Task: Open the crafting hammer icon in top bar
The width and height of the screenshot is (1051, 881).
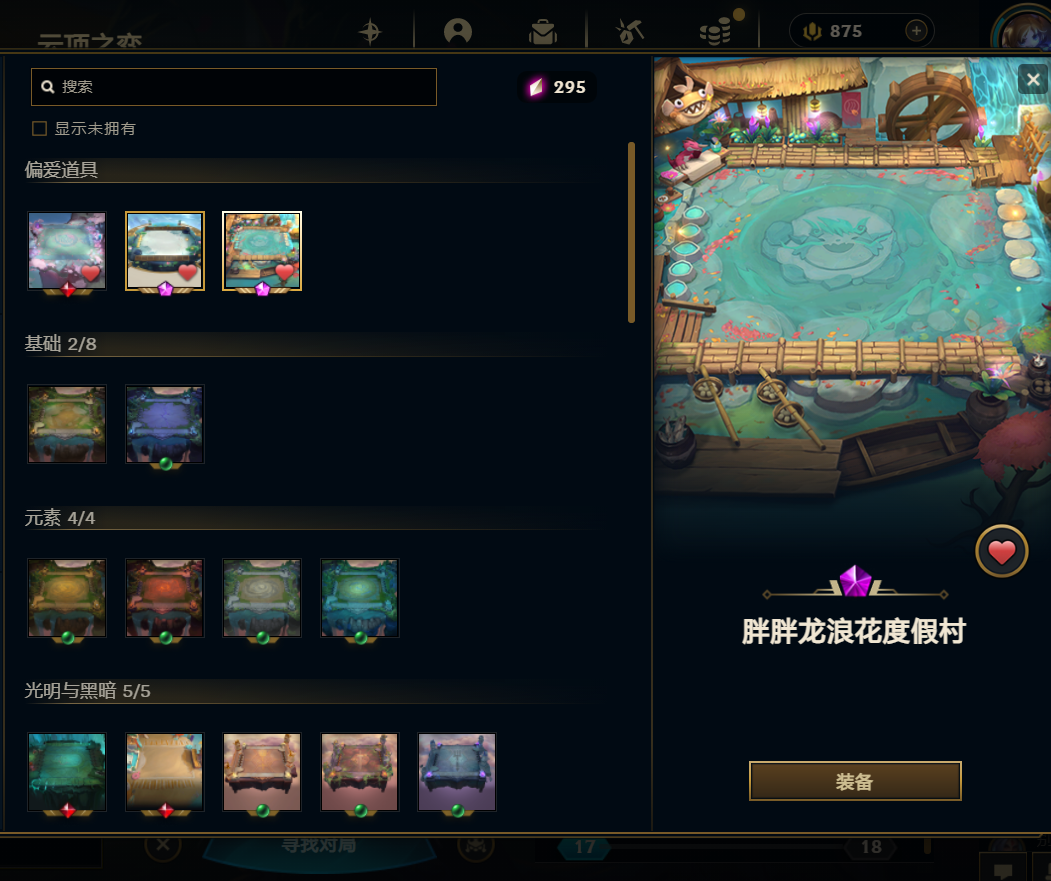Action: [x=630, y=31]
